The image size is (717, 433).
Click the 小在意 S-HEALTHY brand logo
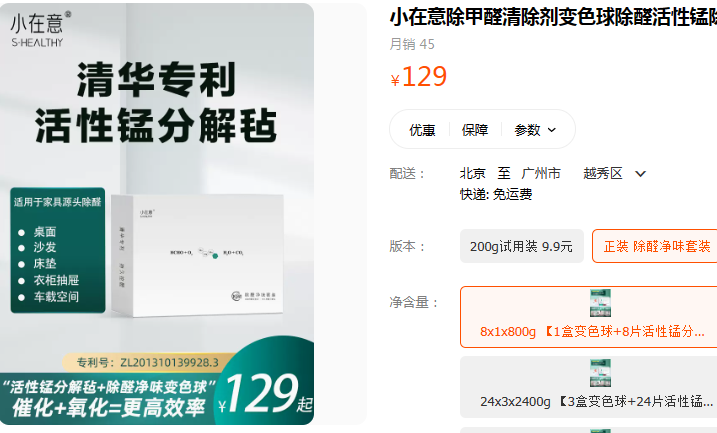click(x=40, y=29)
